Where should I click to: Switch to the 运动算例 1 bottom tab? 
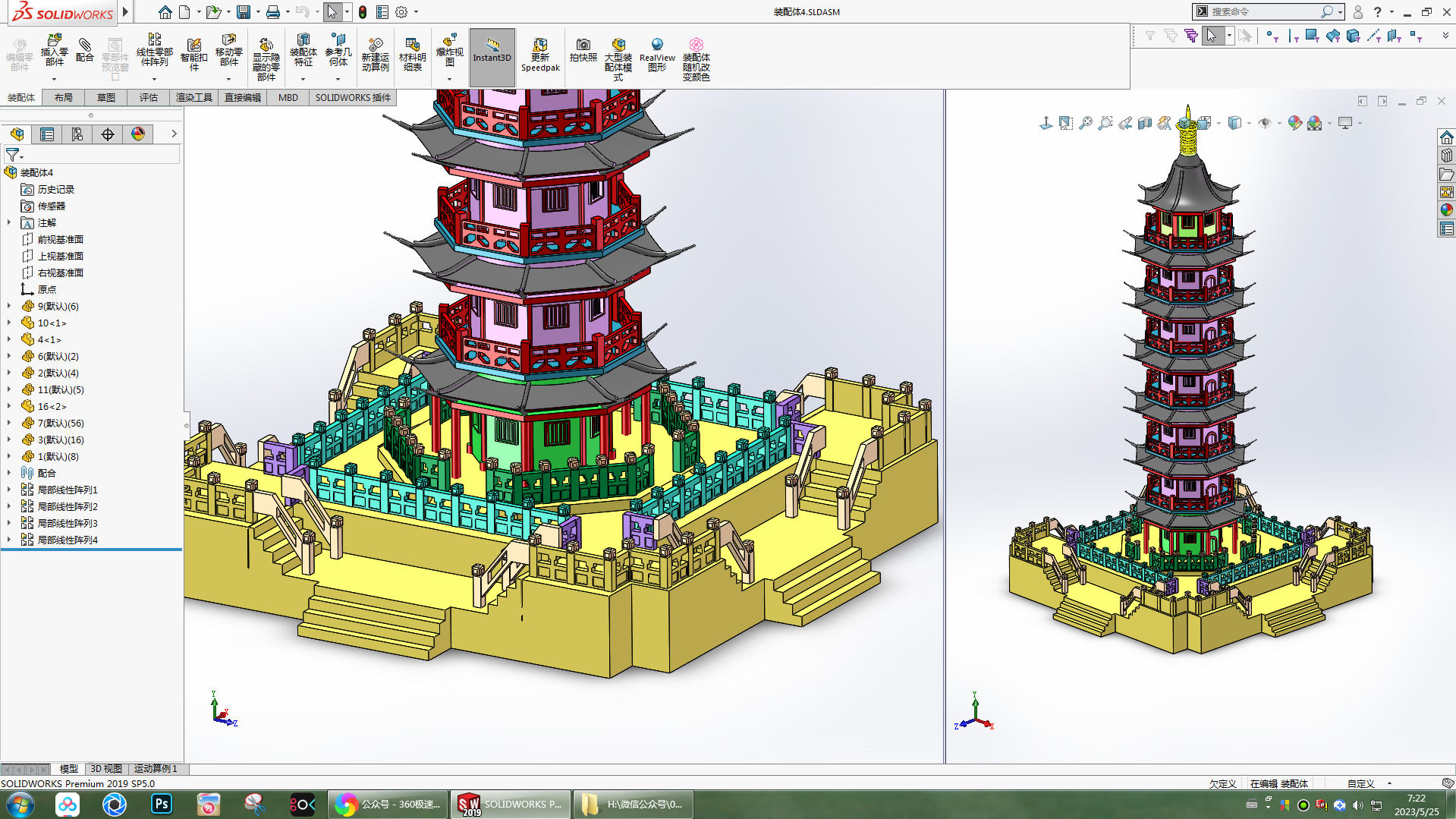(156, 769)
